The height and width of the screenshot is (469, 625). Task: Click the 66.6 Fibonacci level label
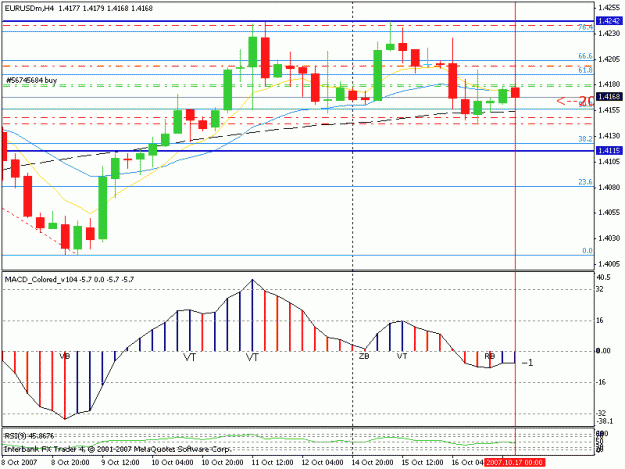coord(585,57)
